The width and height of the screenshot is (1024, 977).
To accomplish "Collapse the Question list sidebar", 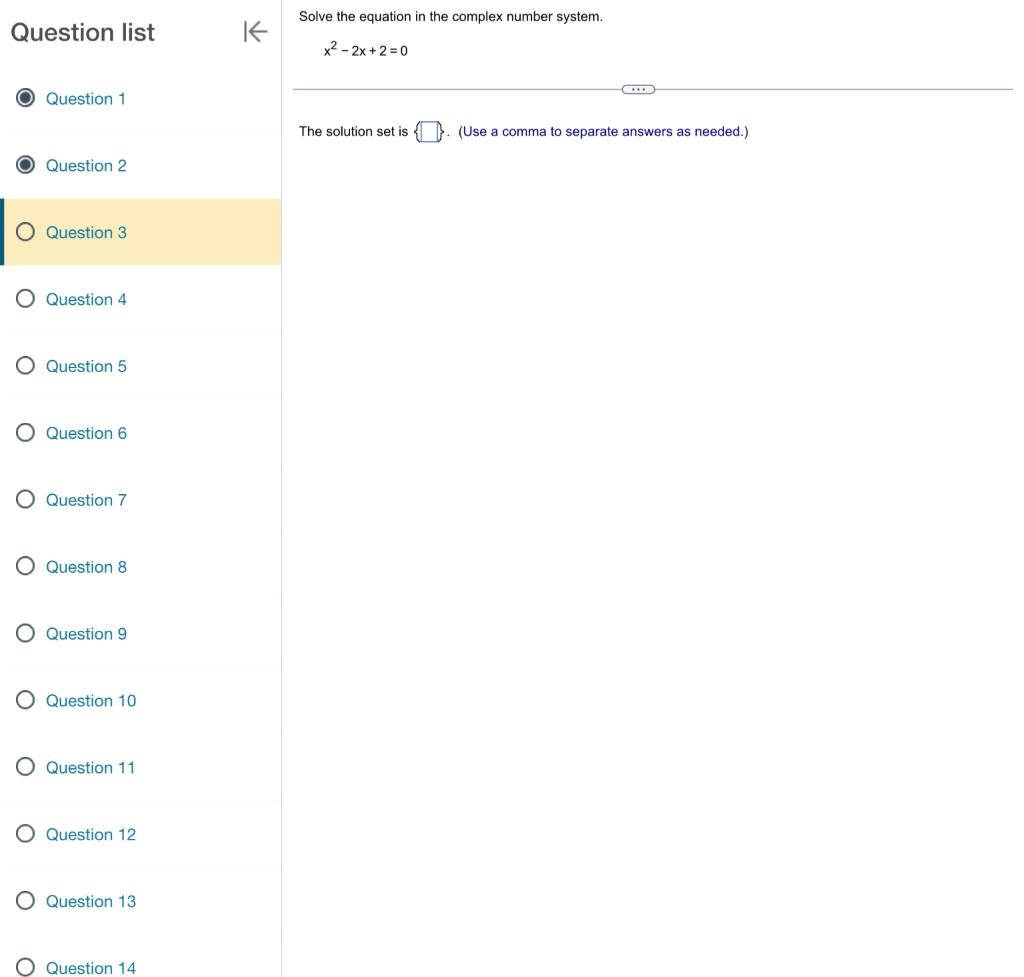I will (257, 31).
